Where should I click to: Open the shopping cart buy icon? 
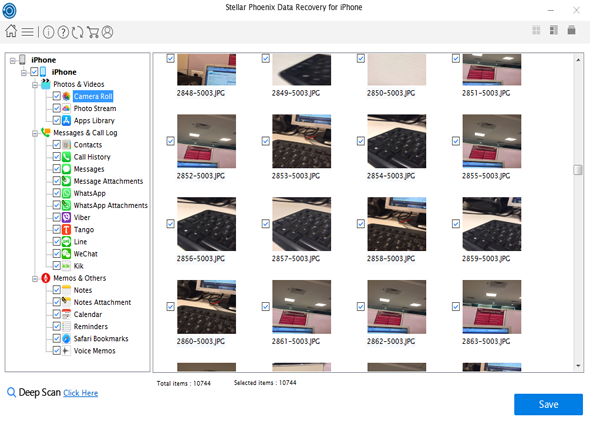click(93, 32)
